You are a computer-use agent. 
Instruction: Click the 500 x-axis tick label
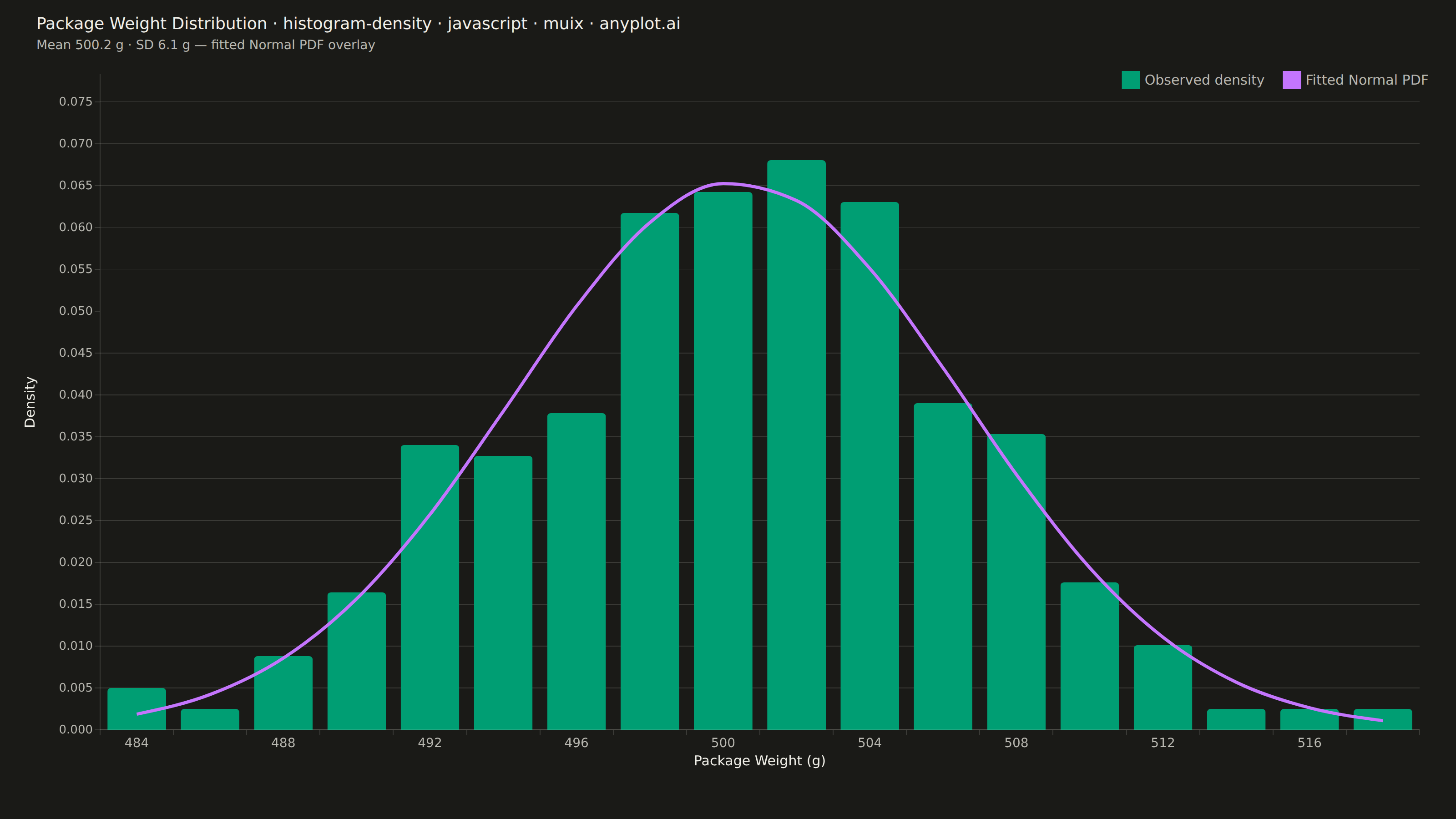coord(723,743)
